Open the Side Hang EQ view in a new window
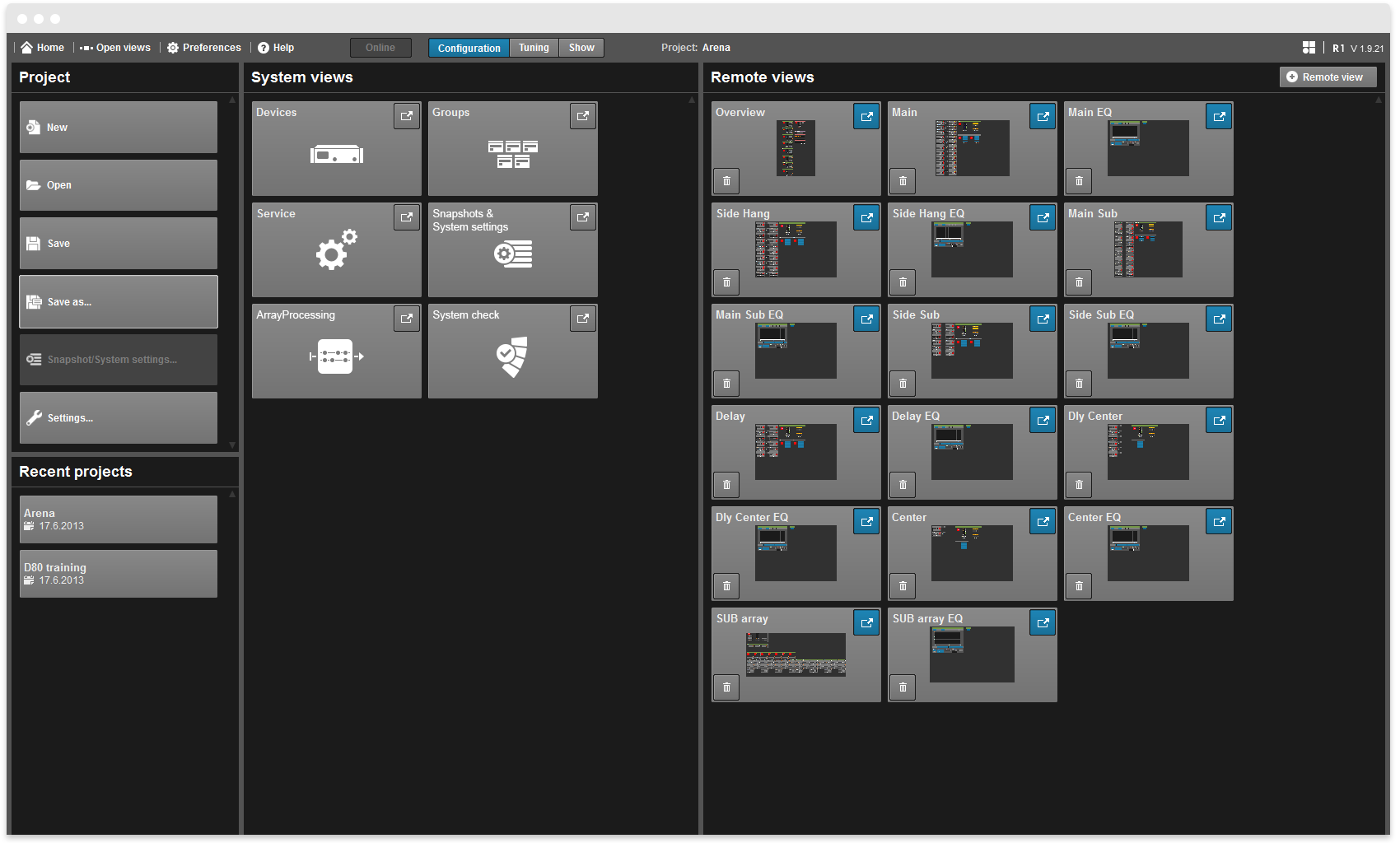 click(1043, 217)
